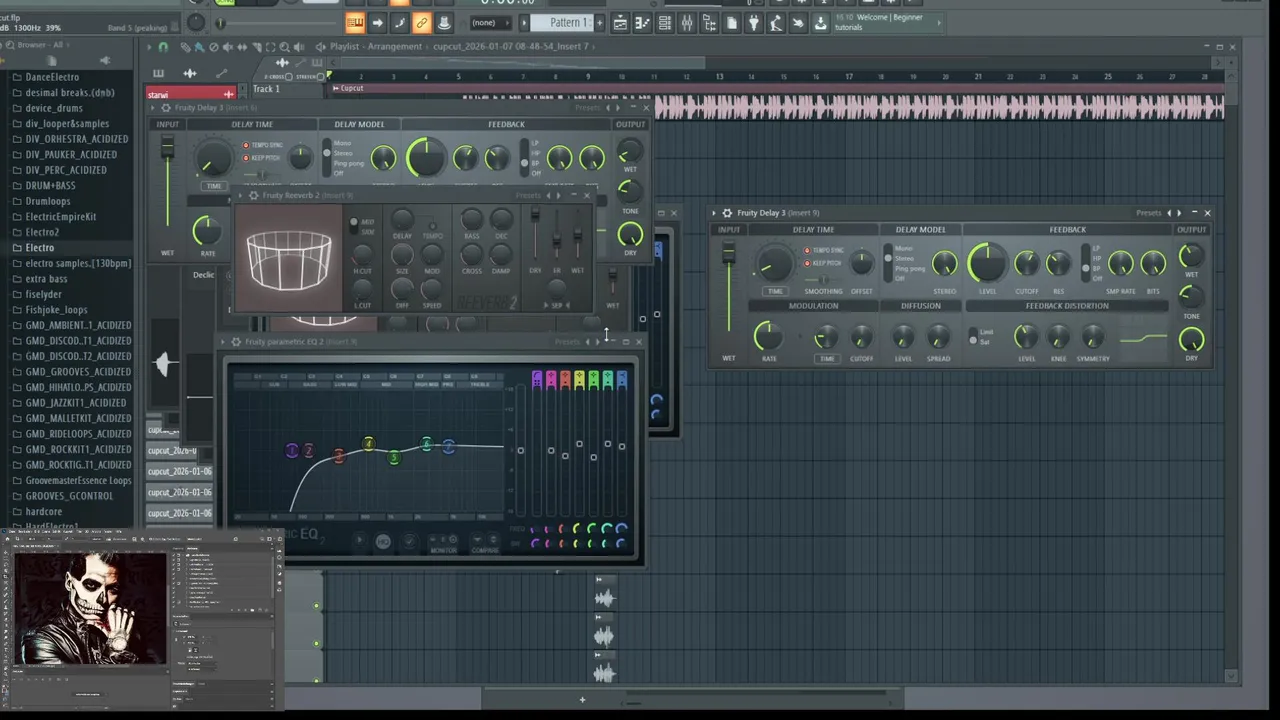Open gear settings of Fruity Reeverb 2
The height and width of the screenshot is (720, 1280).
[x=253, y=196]
